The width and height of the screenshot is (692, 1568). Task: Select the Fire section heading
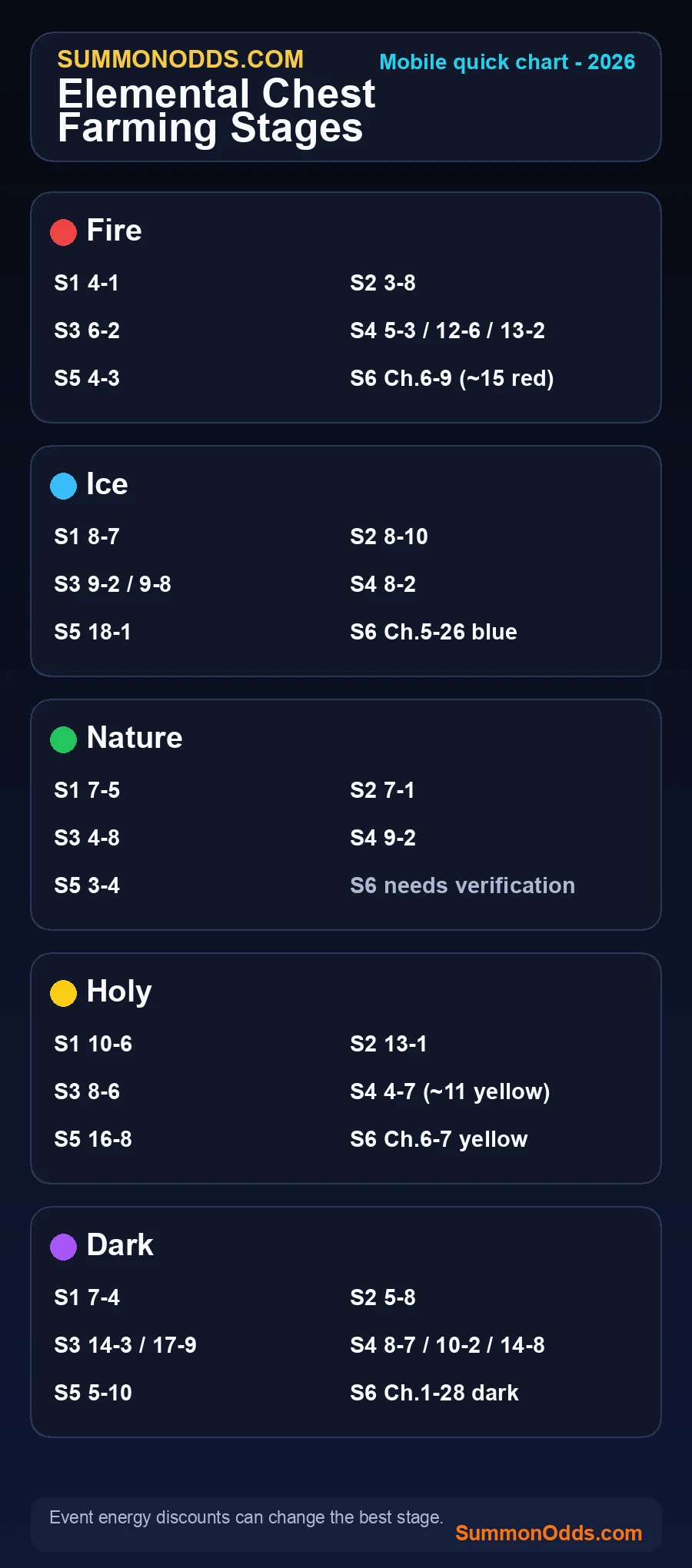pyautogui.click(x=114, y=231)
